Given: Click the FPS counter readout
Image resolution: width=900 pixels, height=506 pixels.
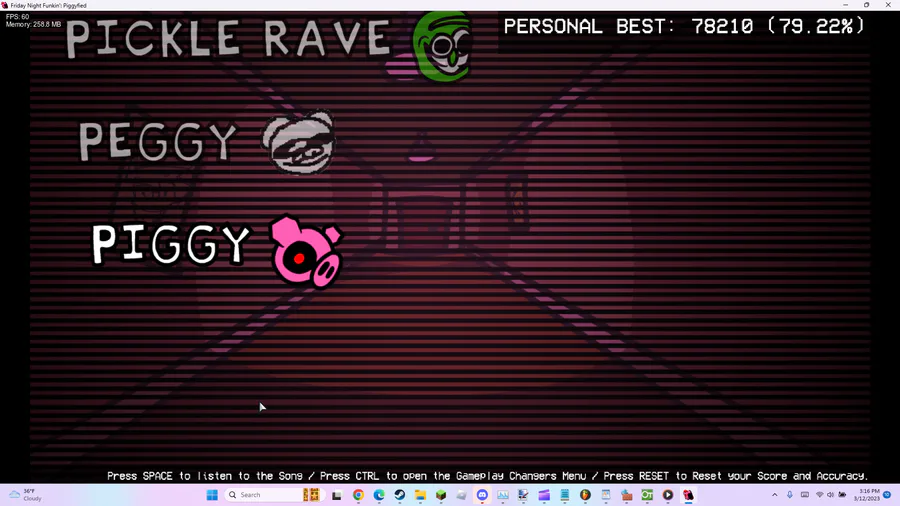Looking at the screenshot, I should pos(17,17).
